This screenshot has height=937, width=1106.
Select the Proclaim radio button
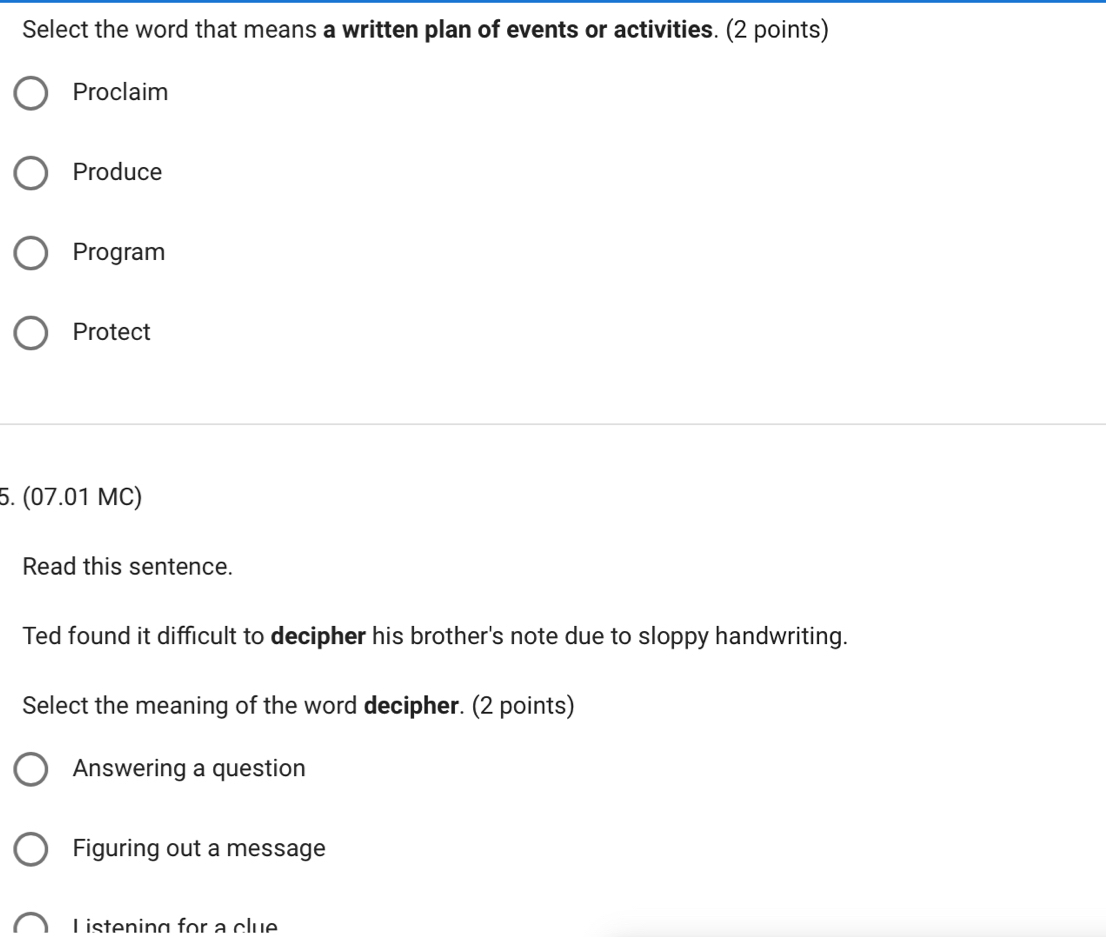pos(31,93)
